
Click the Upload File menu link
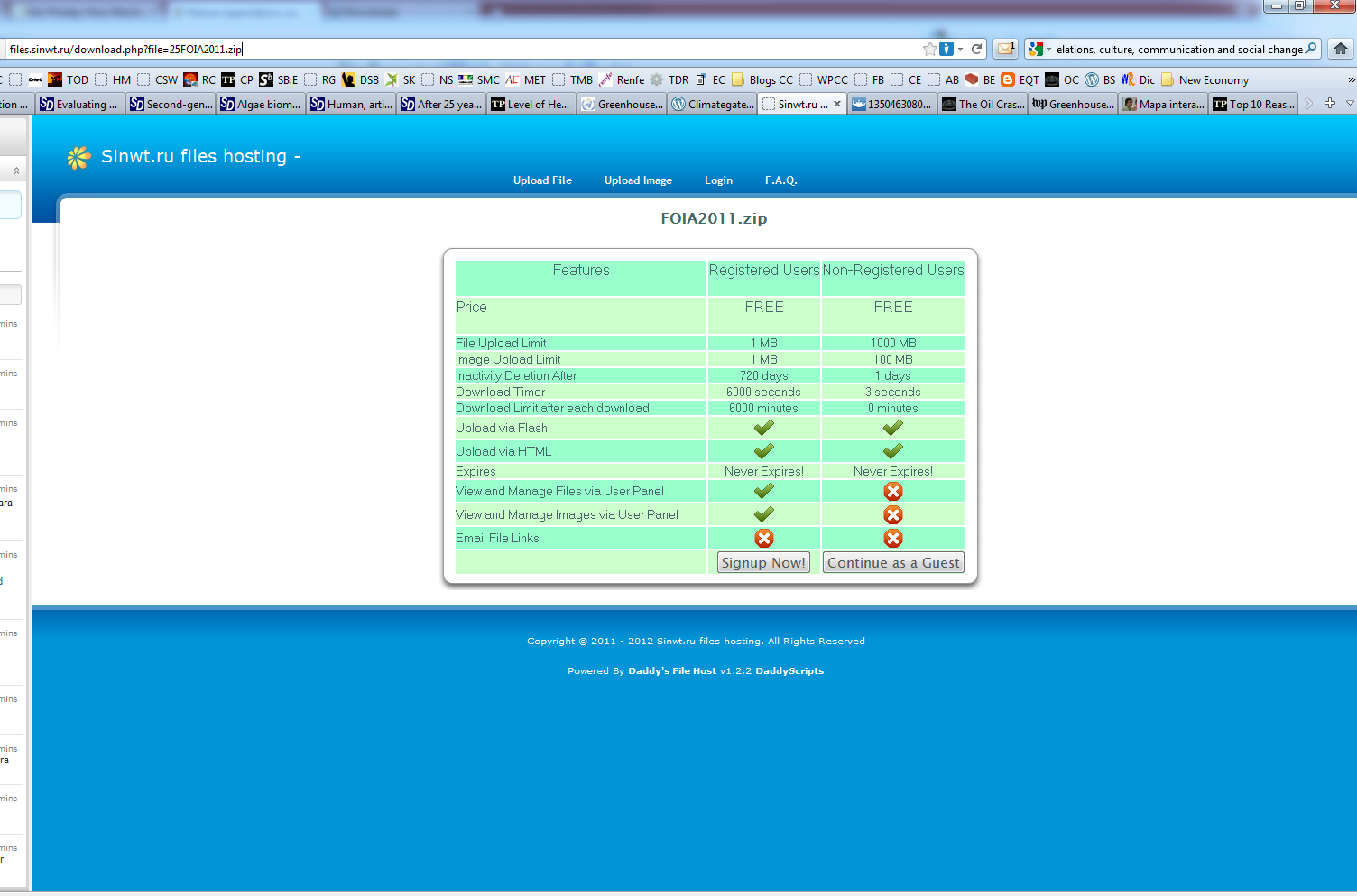(542, 180)
